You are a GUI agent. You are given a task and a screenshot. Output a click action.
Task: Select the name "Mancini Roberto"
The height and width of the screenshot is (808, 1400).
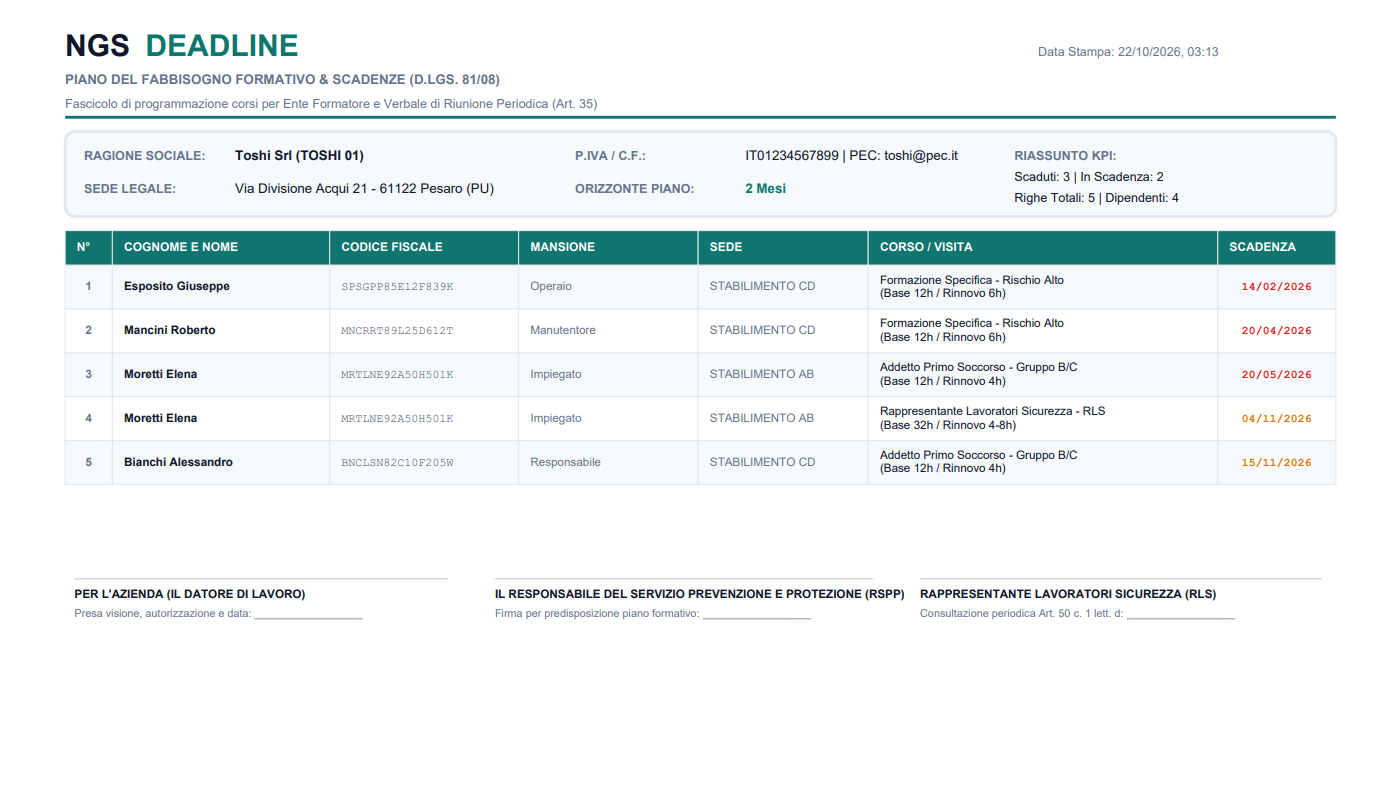point(170,330)
